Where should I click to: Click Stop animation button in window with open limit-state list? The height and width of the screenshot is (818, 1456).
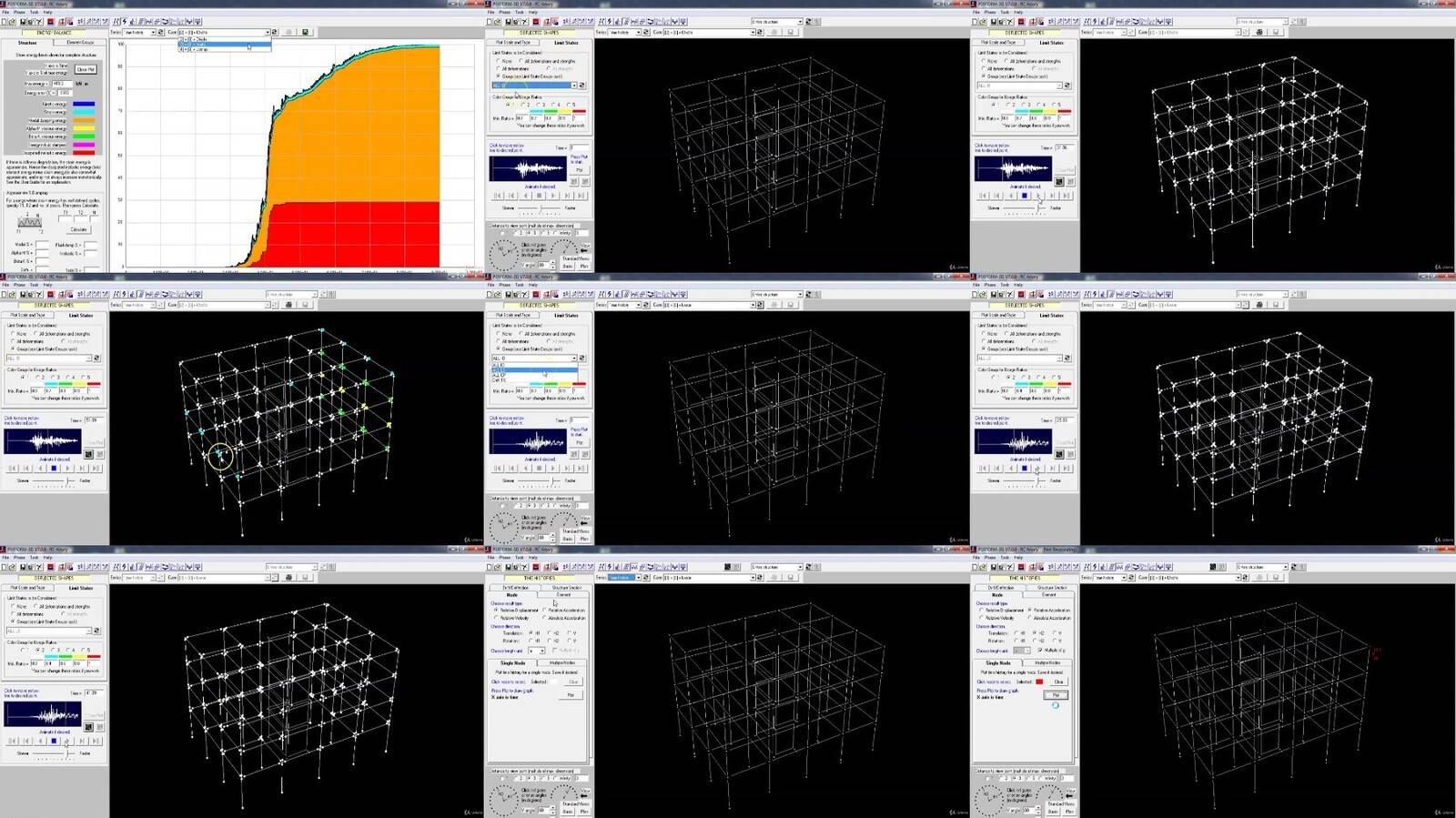point(539,469)
